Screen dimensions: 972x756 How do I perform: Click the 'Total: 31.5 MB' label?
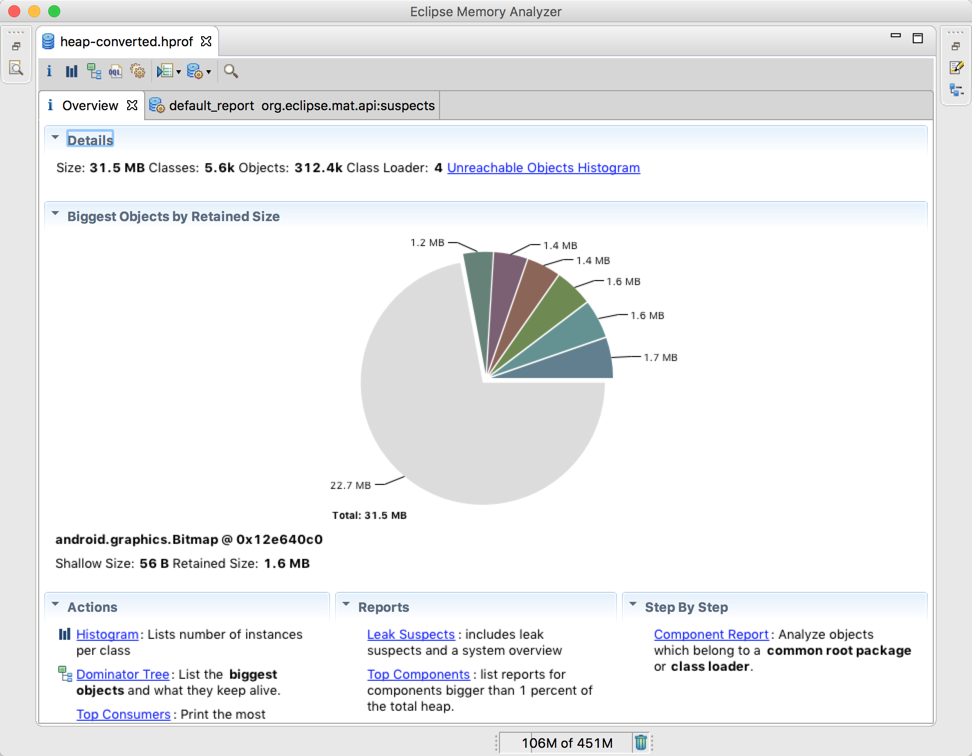pyautogui.click(x=369, y=516)
